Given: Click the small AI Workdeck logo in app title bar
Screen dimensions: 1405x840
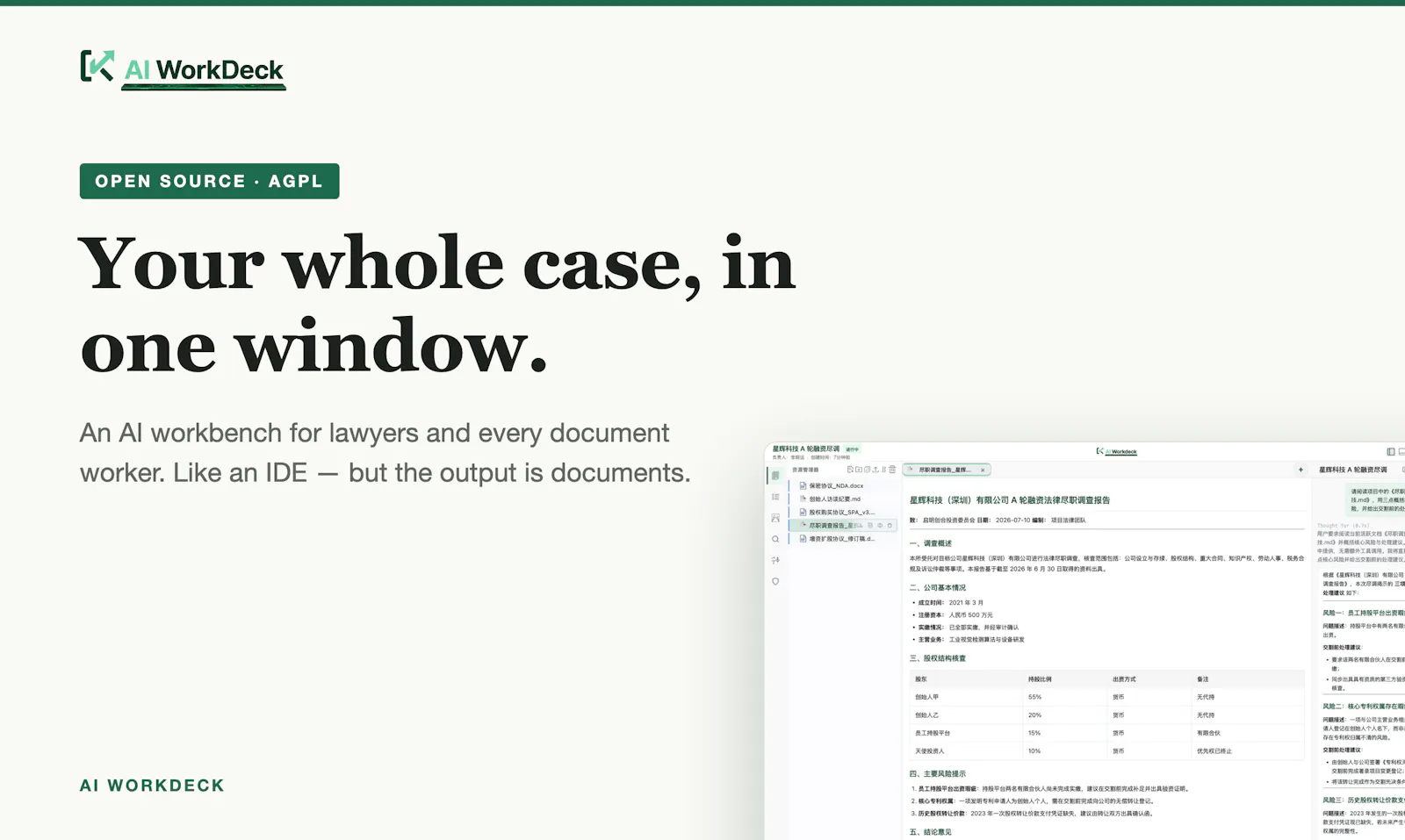Looking at the screenshot, I should click(1116, 451).
